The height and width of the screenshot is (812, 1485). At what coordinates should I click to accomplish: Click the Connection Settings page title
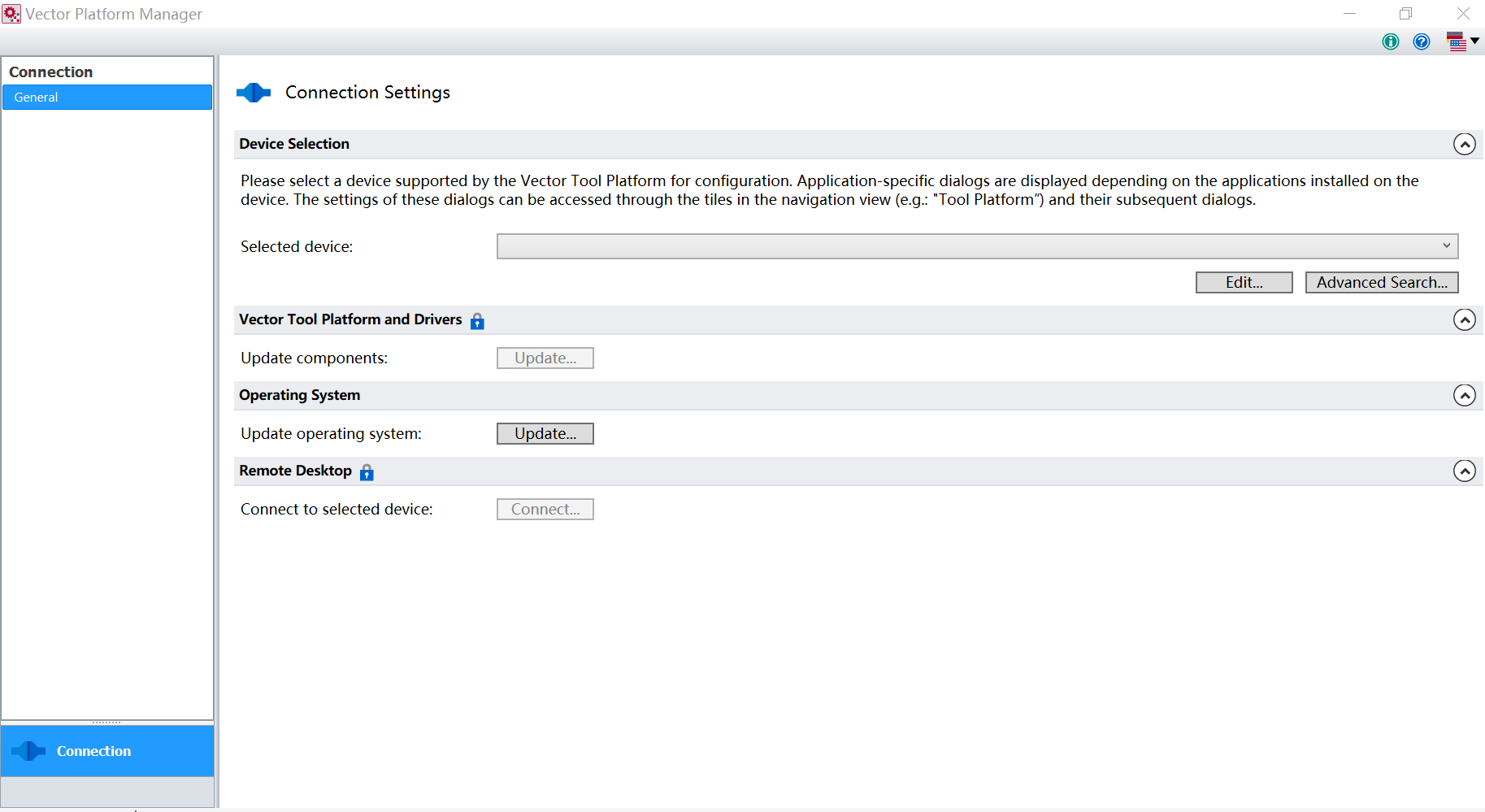367,93
